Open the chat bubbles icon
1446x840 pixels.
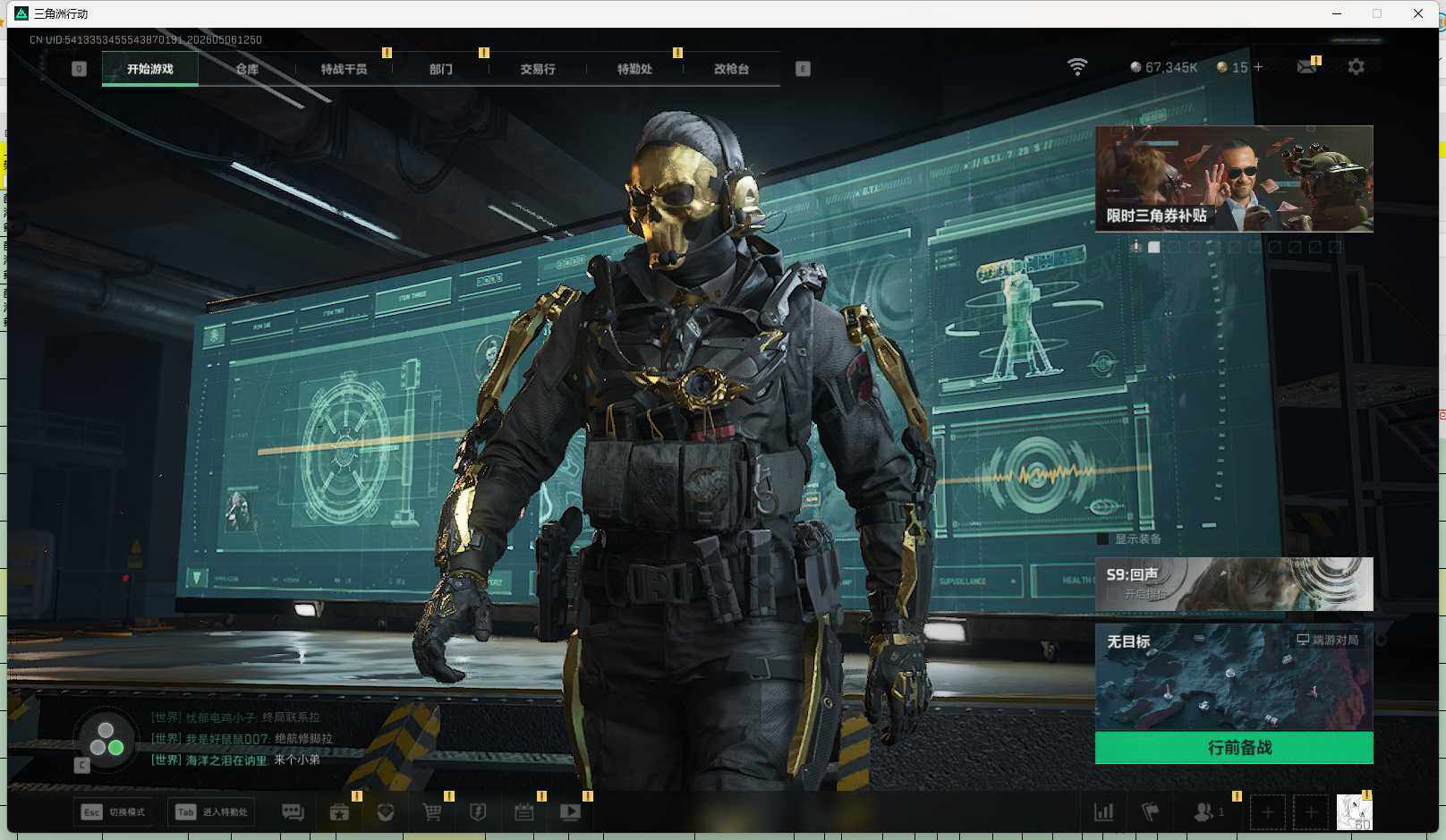pos(293,812)
